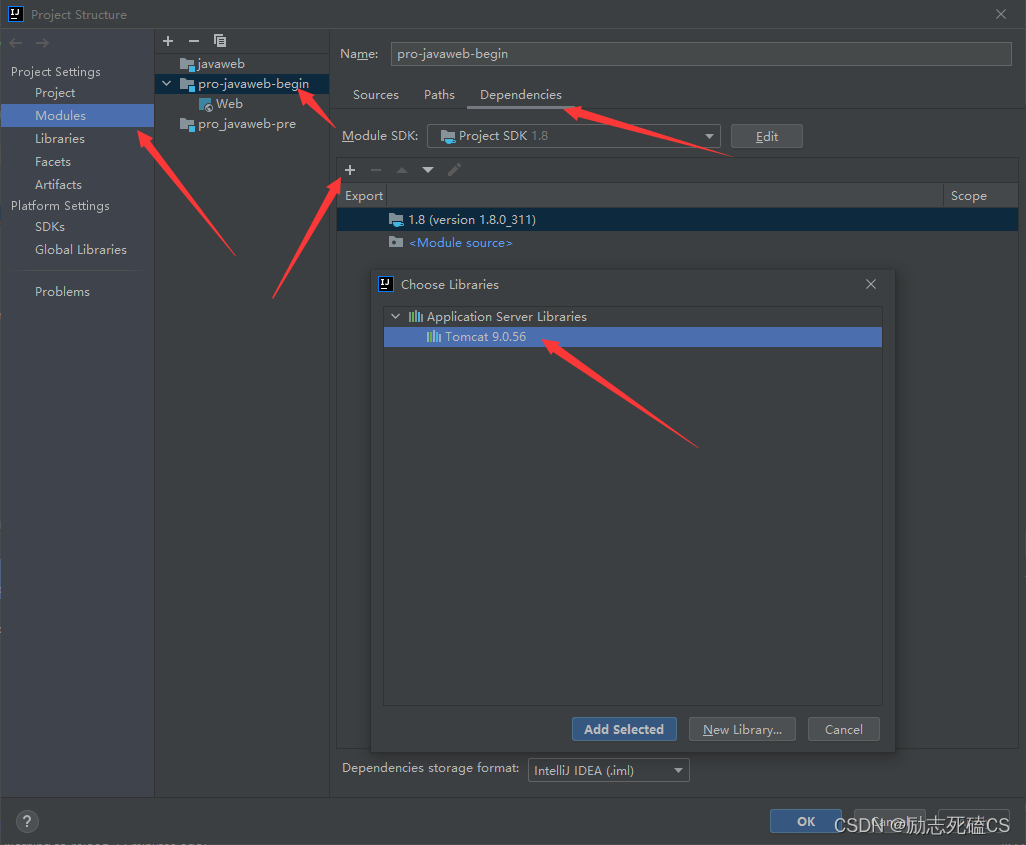The width and height of the screenshot is (1026, 845).
Task: Open Modules settings section
Action: coord(77,116)
